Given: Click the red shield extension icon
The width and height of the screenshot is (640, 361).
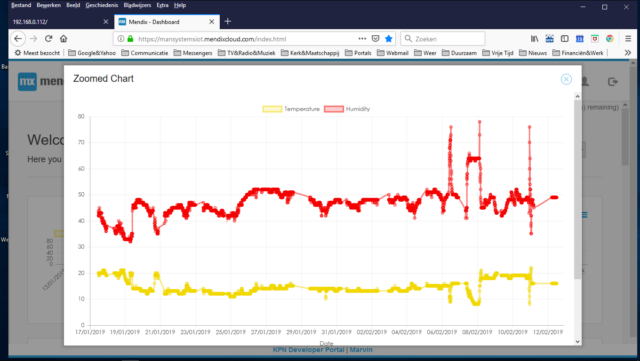Looking at the screenshot, I should (x=595, y=39).
